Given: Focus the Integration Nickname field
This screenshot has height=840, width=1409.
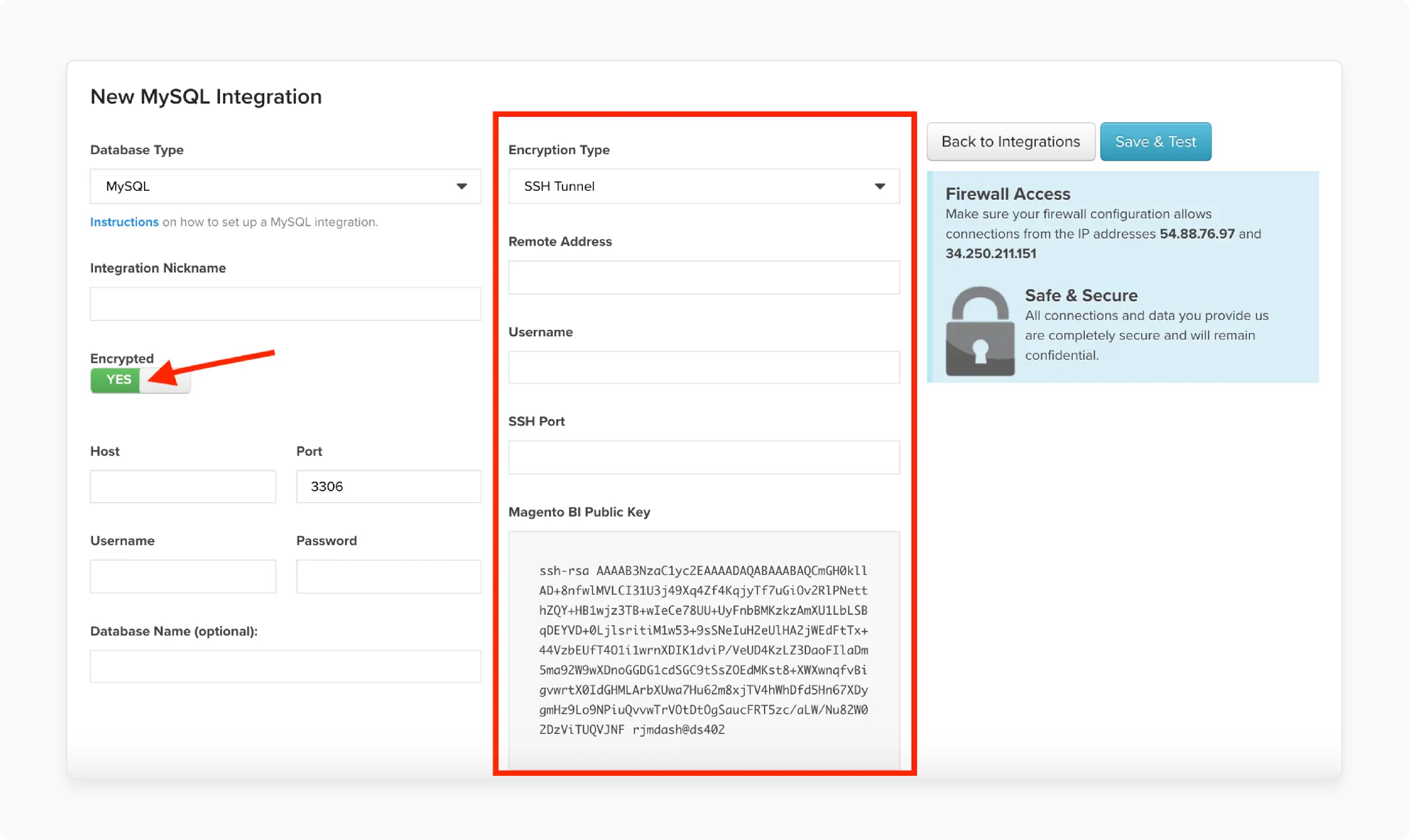Looking at the screenshot, I should (x=285, y=304).
